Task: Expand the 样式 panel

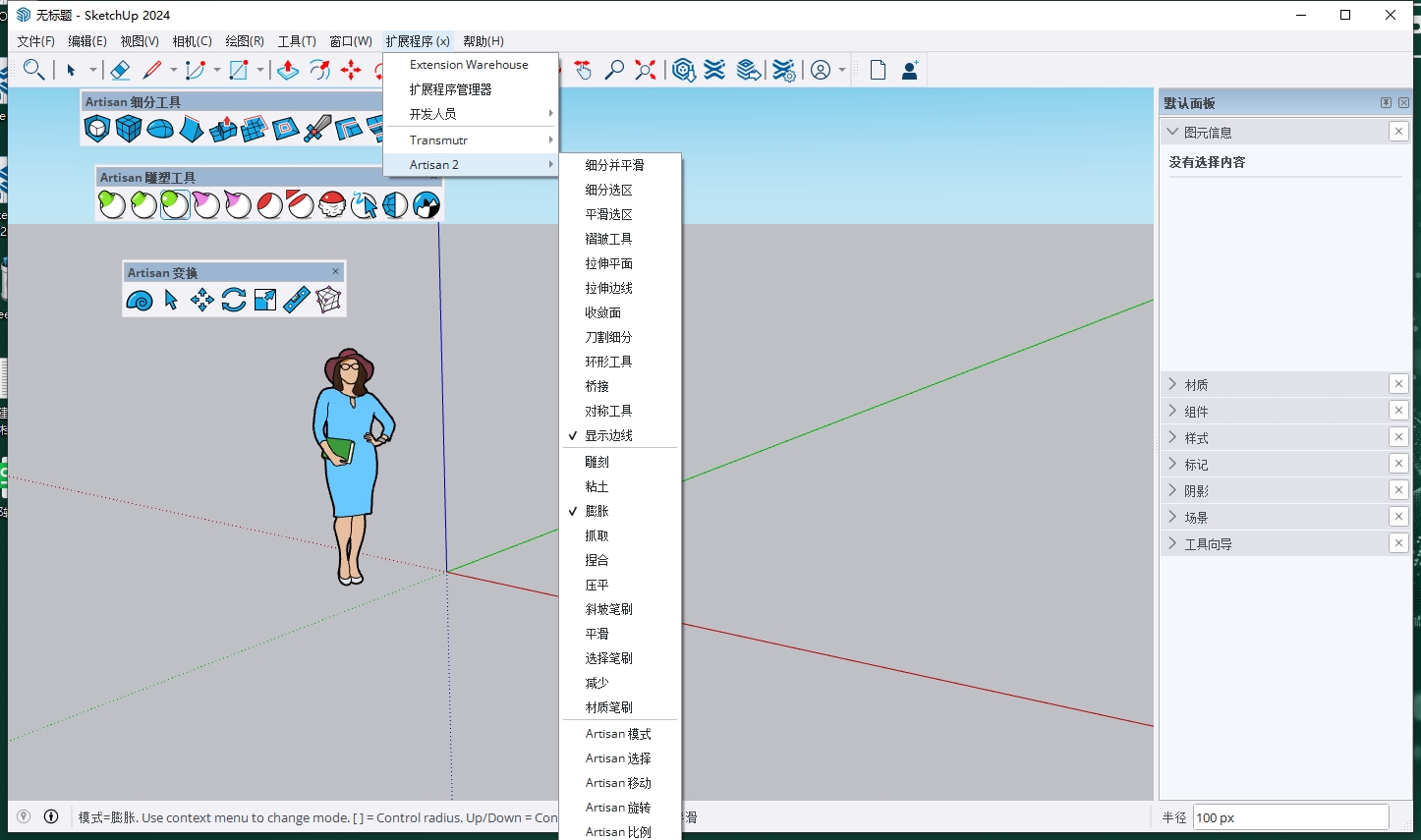Action: coord(1172,437)
